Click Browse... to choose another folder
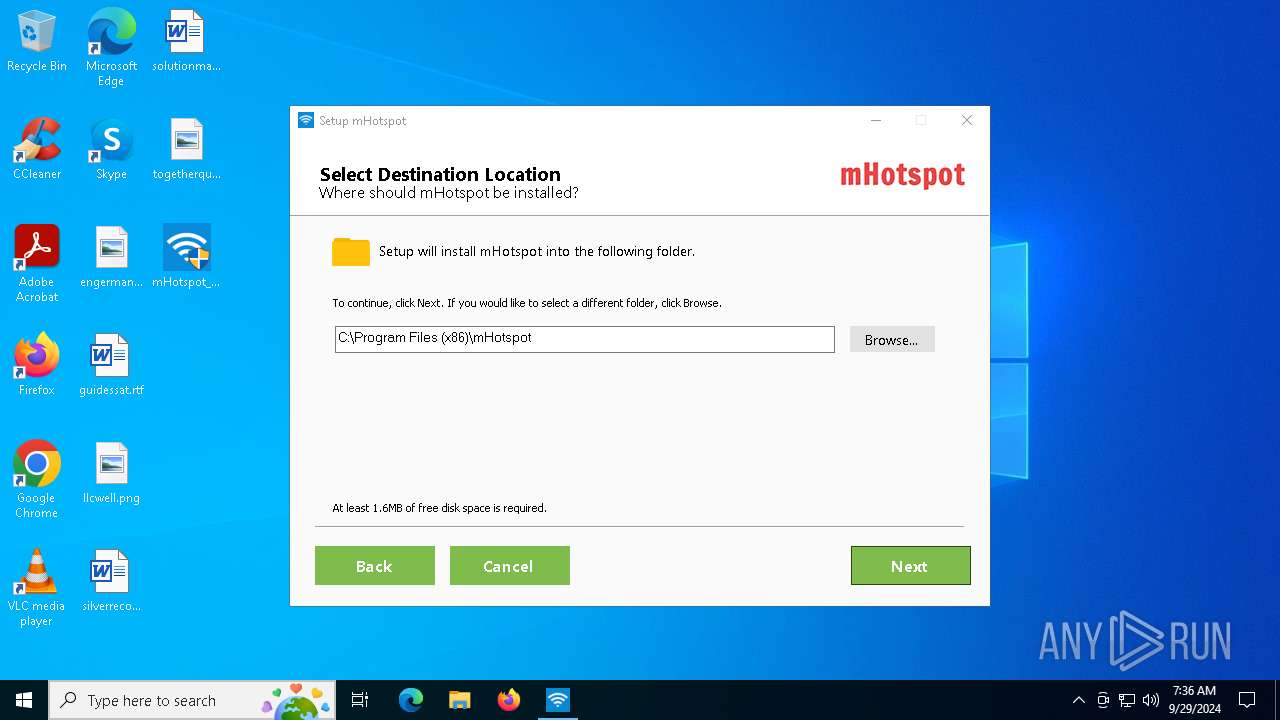 [x=892, y=339]
